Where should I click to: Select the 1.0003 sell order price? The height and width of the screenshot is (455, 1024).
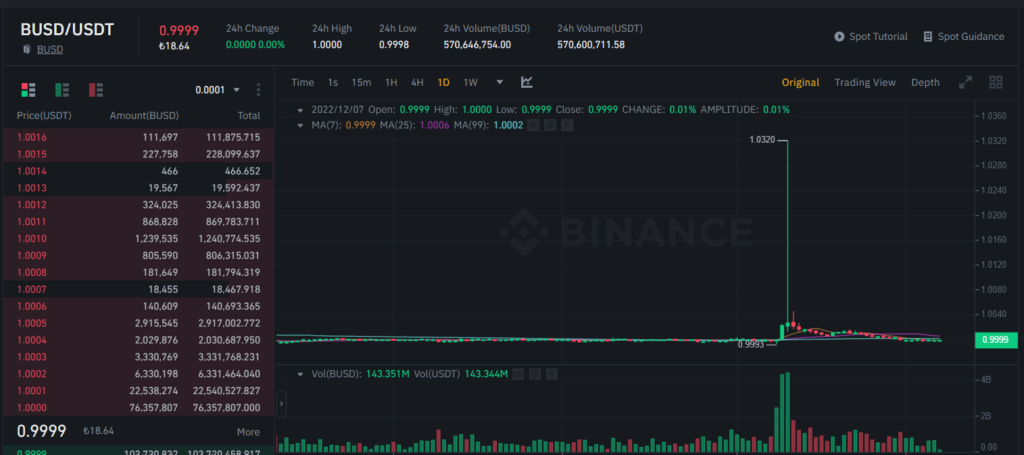pyautogui.click(x=33, y=357)
